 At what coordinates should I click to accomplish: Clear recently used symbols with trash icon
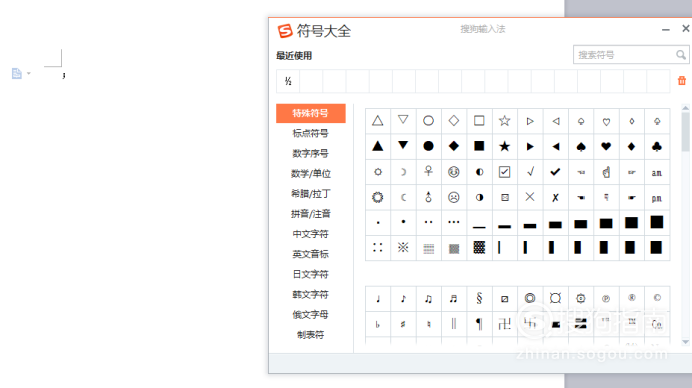(x=682, y=81)
